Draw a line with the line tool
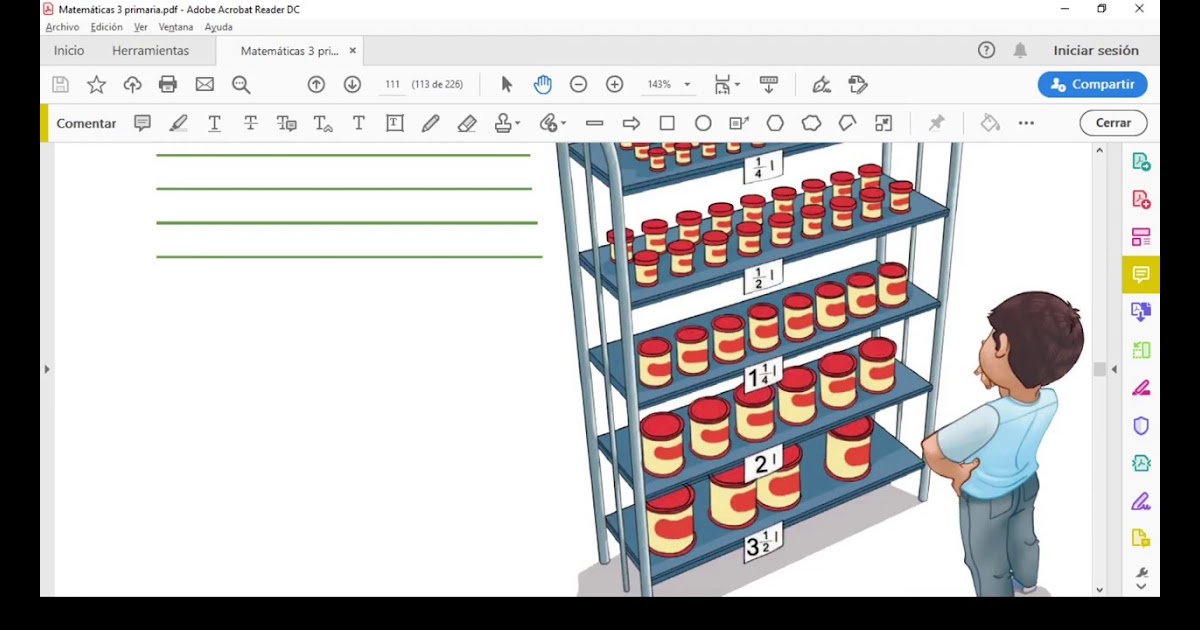1200x630 pixels. [595, 123]
